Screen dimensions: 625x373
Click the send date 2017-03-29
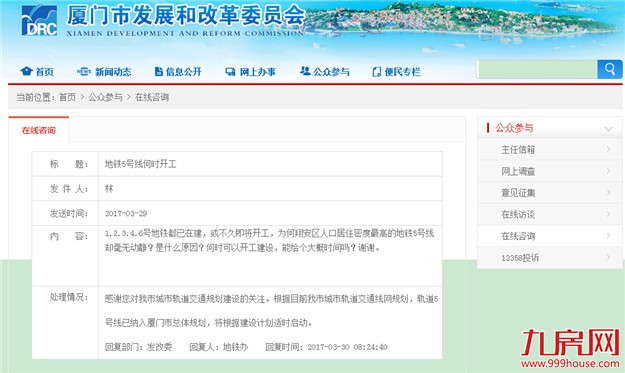coord(126,213)
